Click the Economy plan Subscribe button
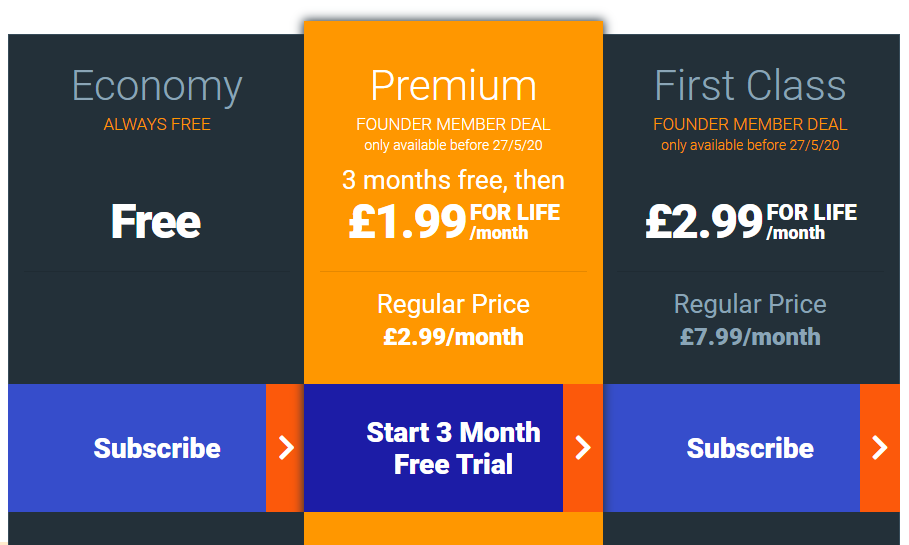909x545 pixels. [137, 448]
